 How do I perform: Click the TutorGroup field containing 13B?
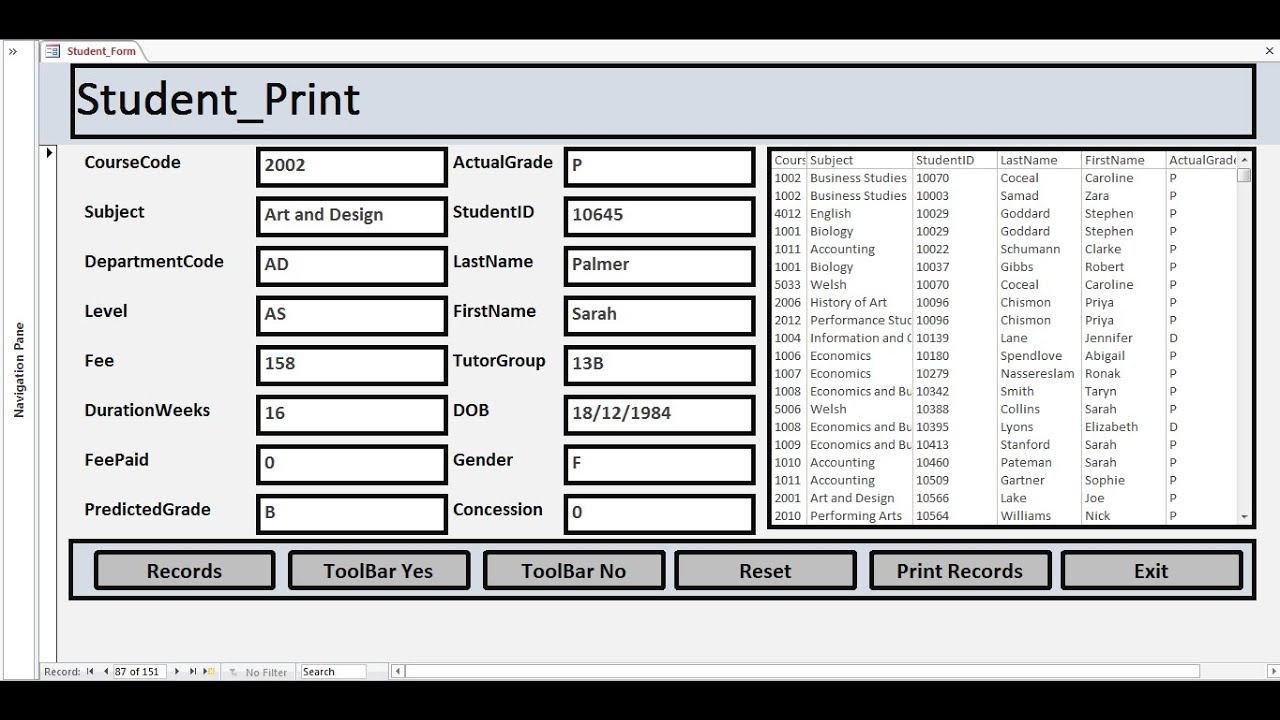[x=659, y=365]
